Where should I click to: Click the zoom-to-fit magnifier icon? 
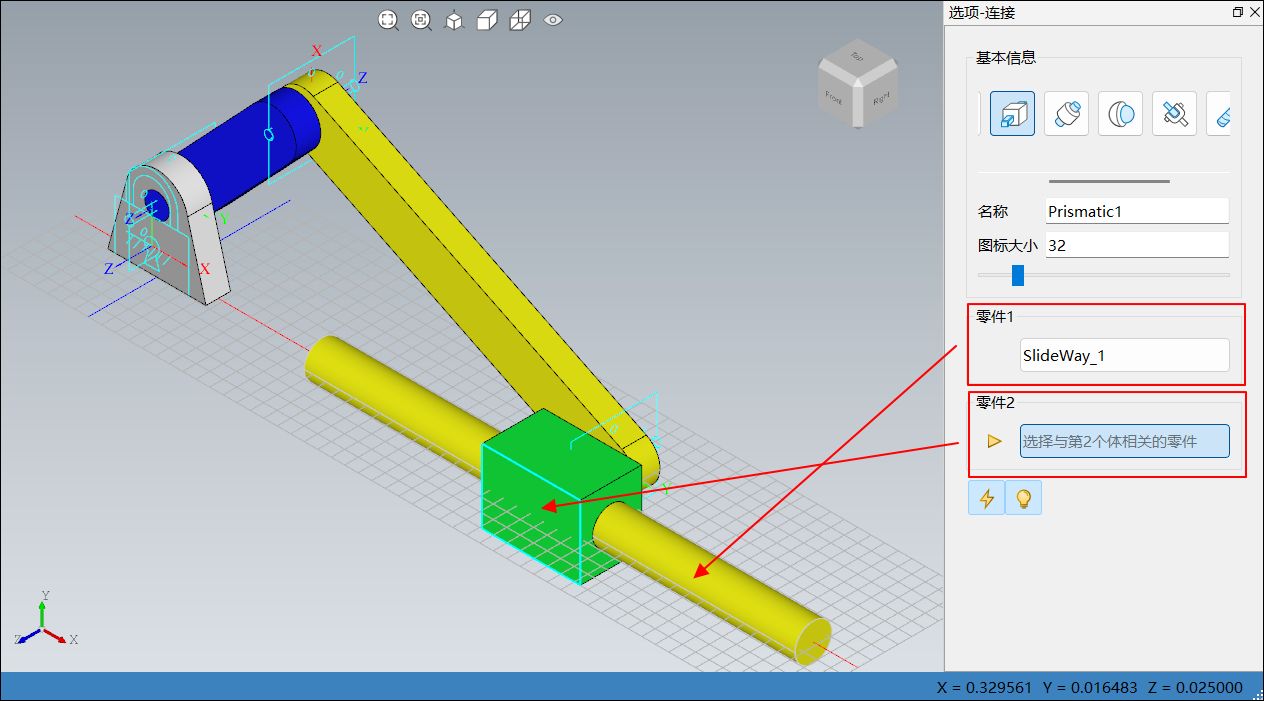[388, 20]
